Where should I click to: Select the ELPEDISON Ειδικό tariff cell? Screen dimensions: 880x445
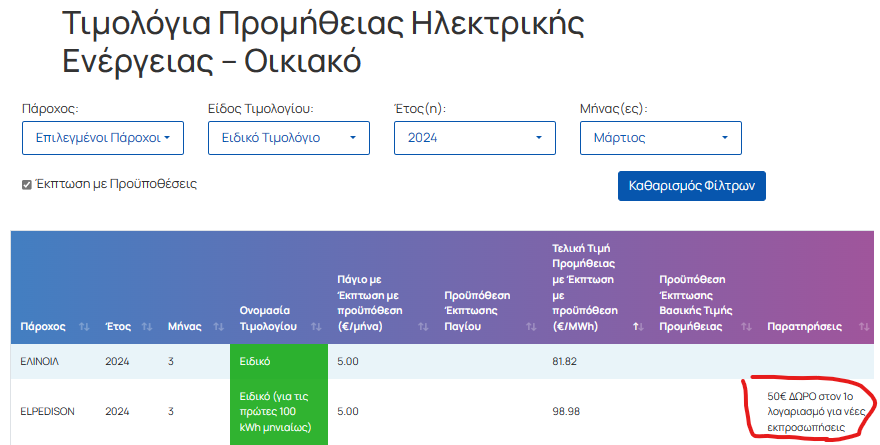279,412
